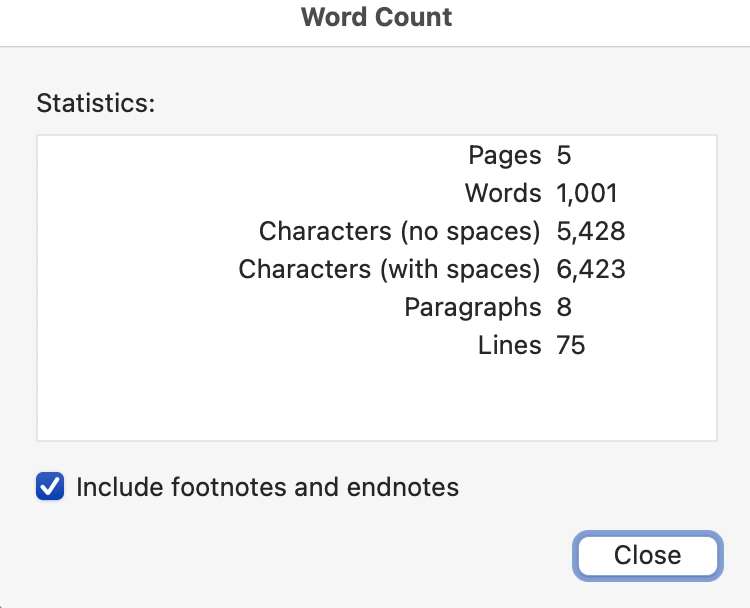Click the Close button
Screen dimensions: 750x608
point(647,555)
